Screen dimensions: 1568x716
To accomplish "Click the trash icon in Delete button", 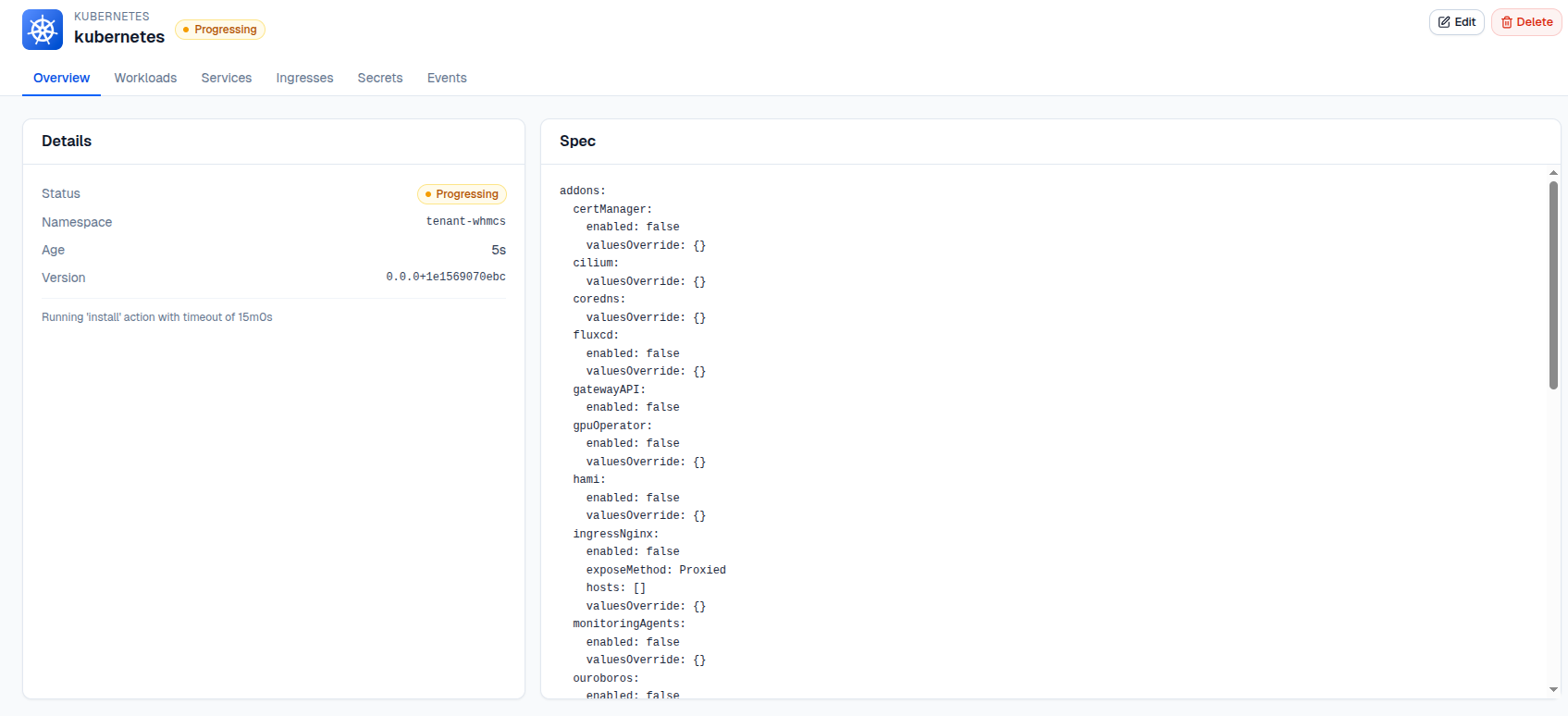I will 1507,22.
